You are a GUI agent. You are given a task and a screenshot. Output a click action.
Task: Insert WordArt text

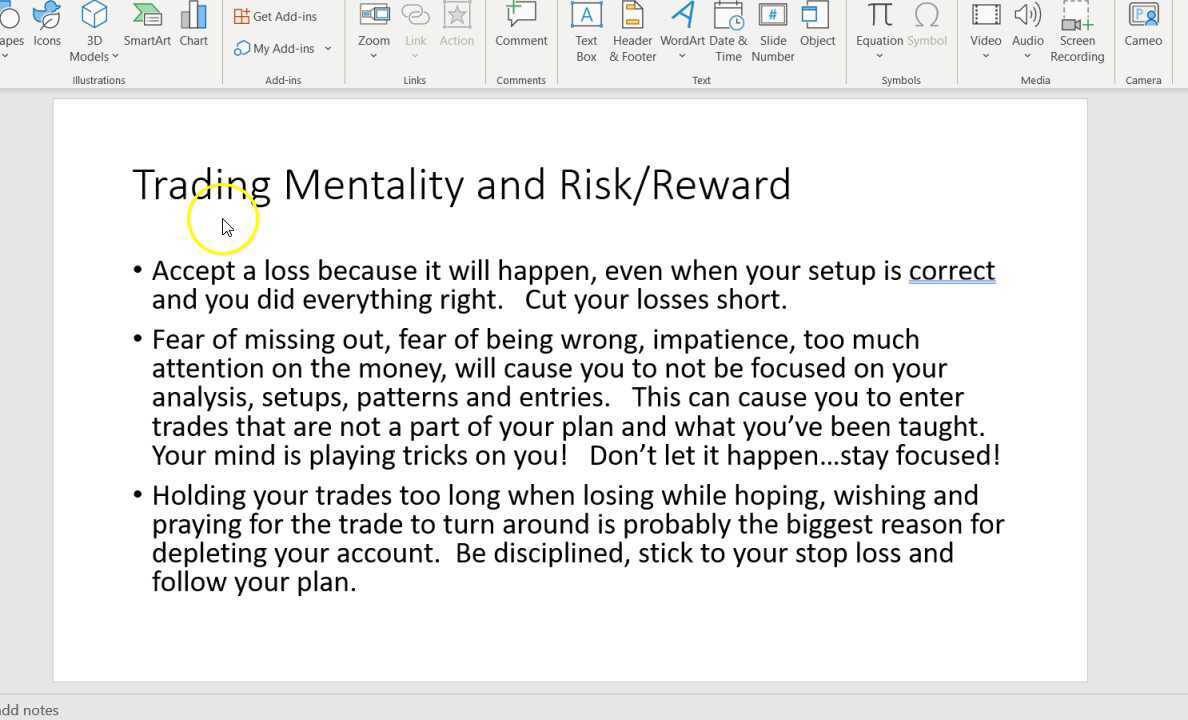pyautogui.click(x=681, y=30)
